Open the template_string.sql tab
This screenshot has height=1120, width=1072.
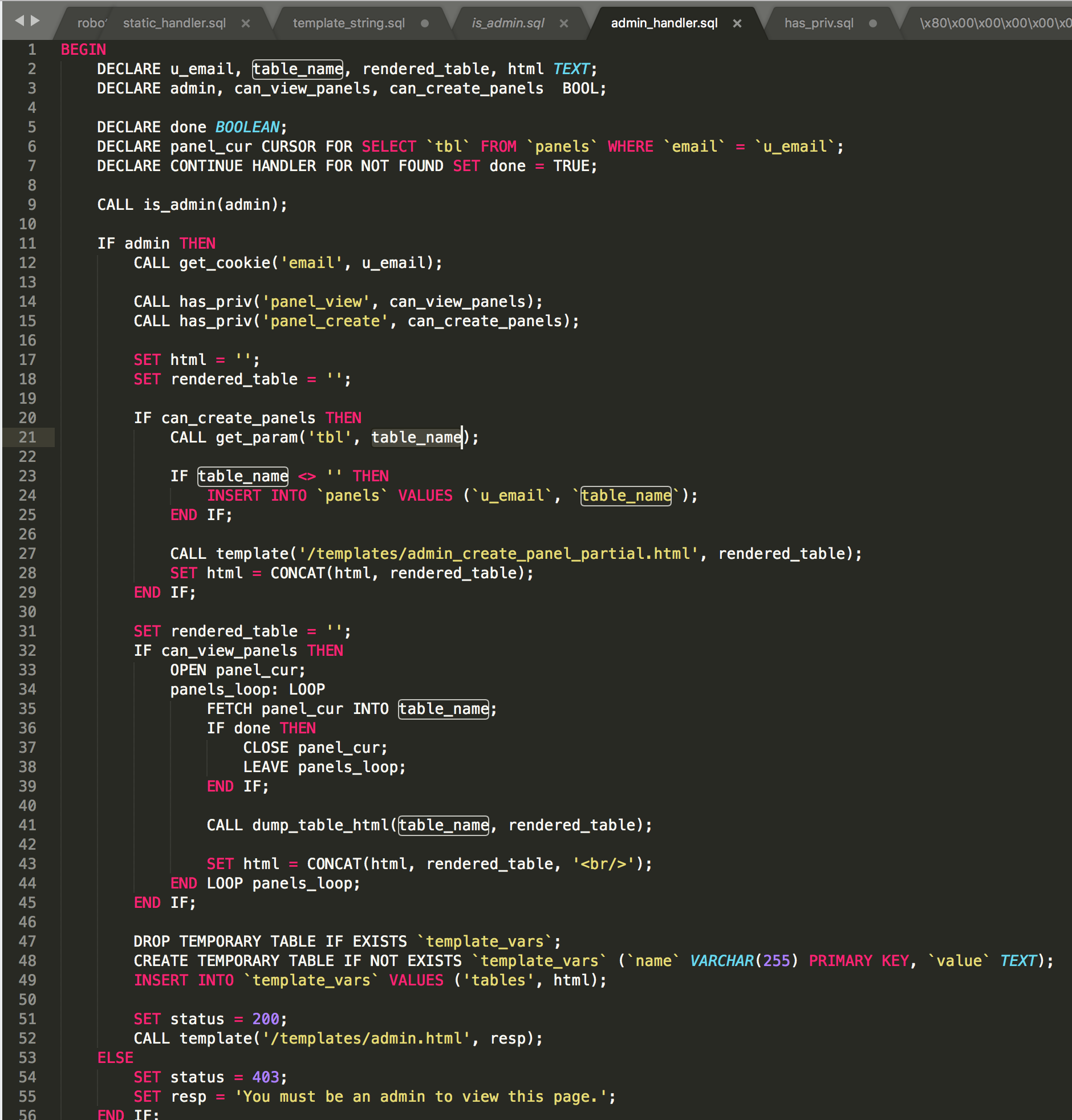click(x=348, y=23)
